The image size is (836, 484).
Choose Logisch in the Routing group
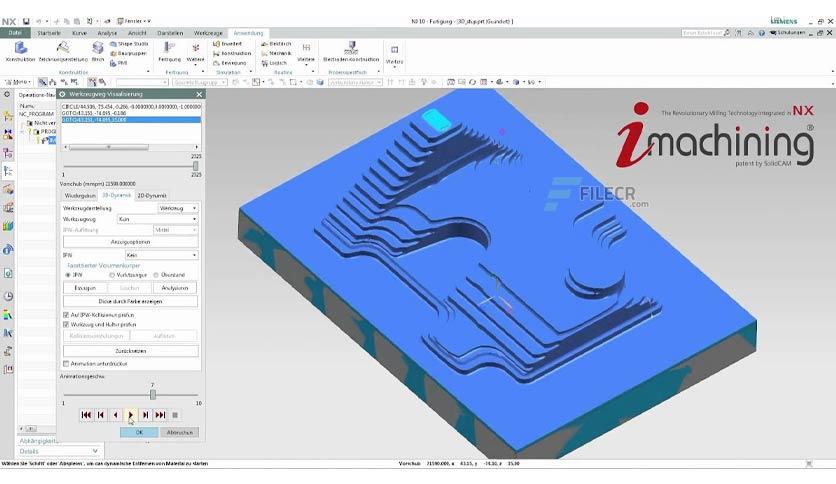tap(274, 63)
